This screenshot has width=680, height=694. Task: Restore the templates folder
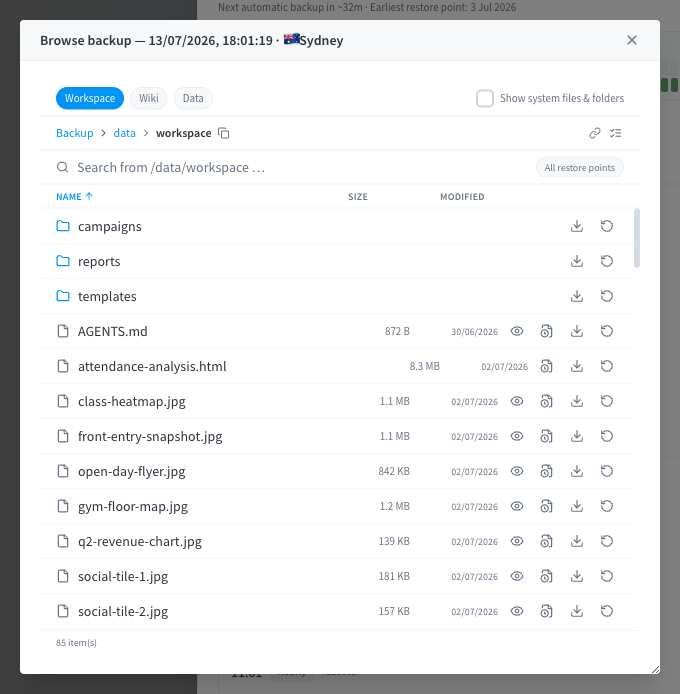[x=607, y=296]
